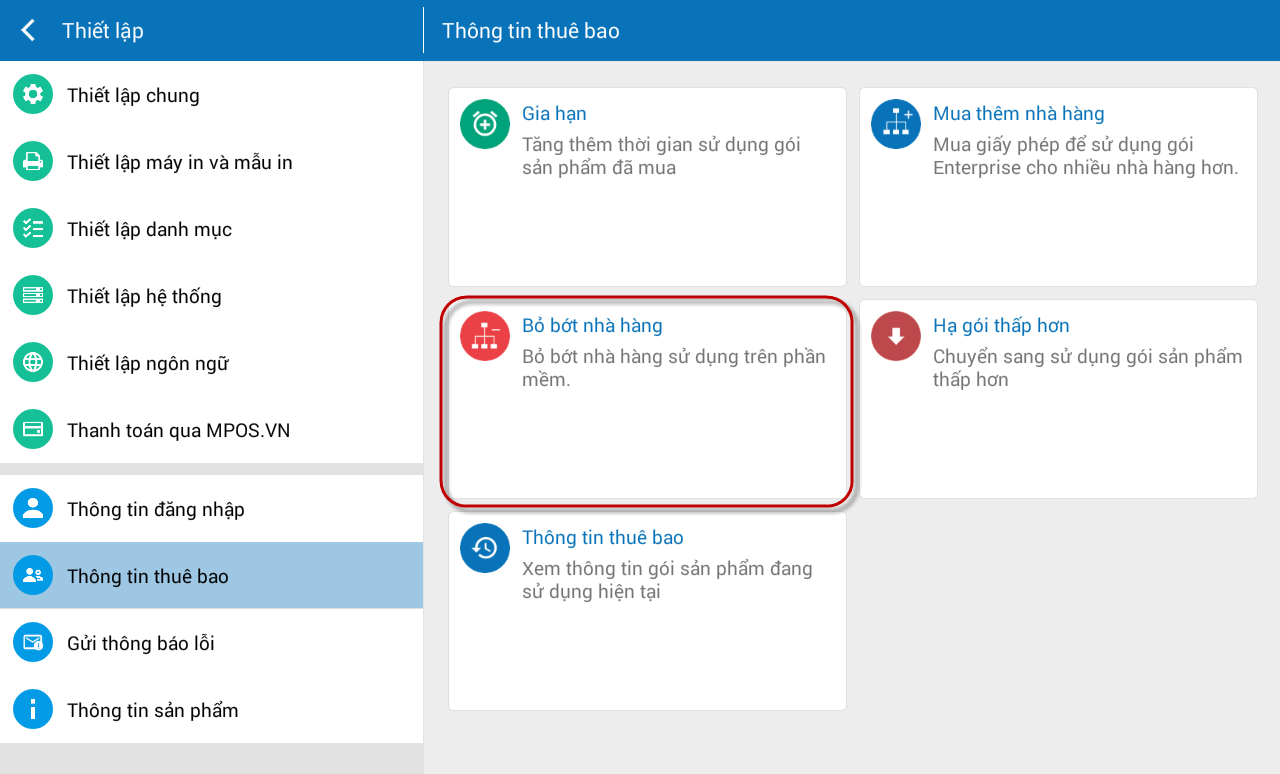Click the 'Thông tin thuê bao' page header title

tap(531, 31)
